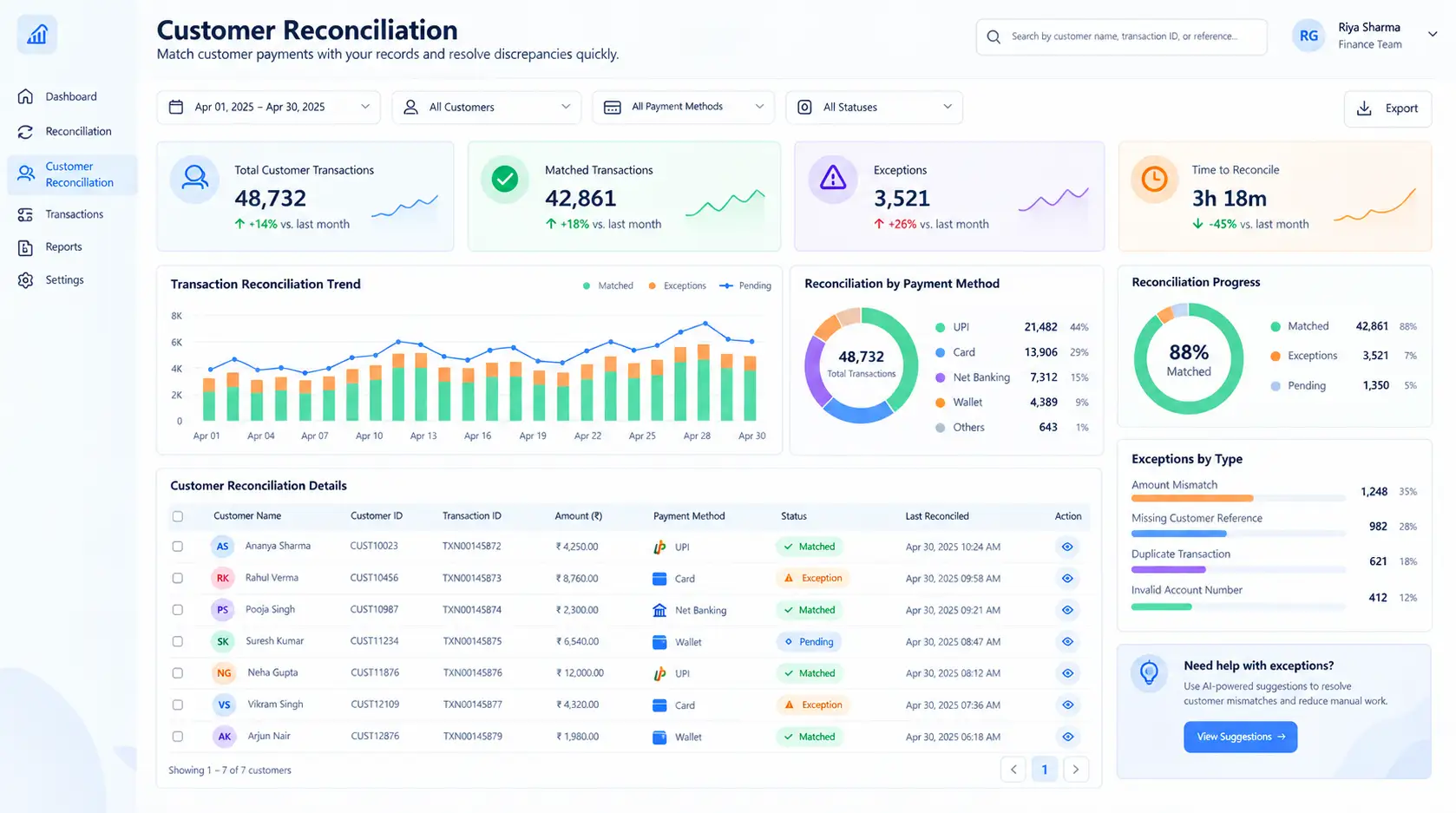The height and width of the screenshot is (813, 1456).
Task: Click the search magnifier icon
Action: 994,36
